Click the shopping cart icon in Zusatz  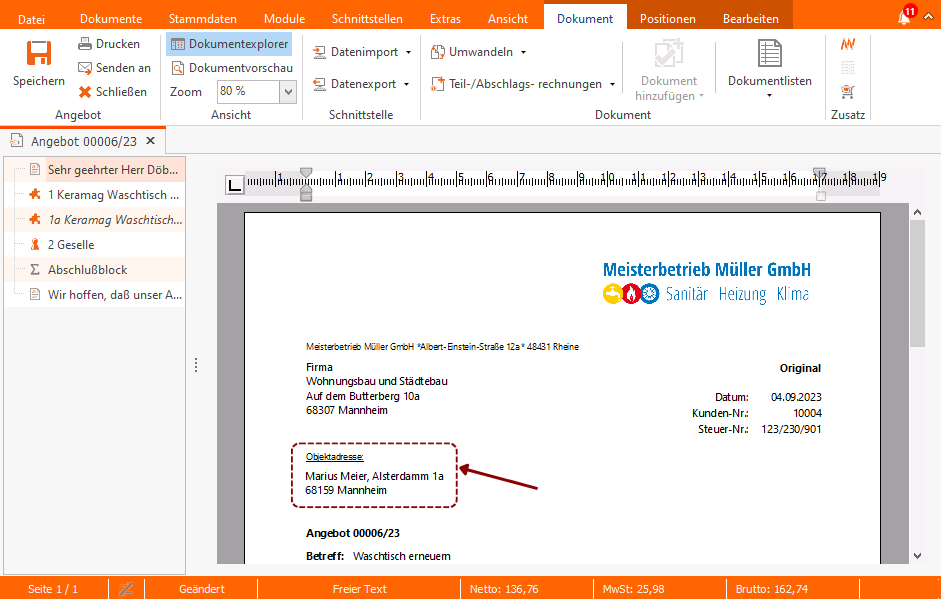(848, 92)
